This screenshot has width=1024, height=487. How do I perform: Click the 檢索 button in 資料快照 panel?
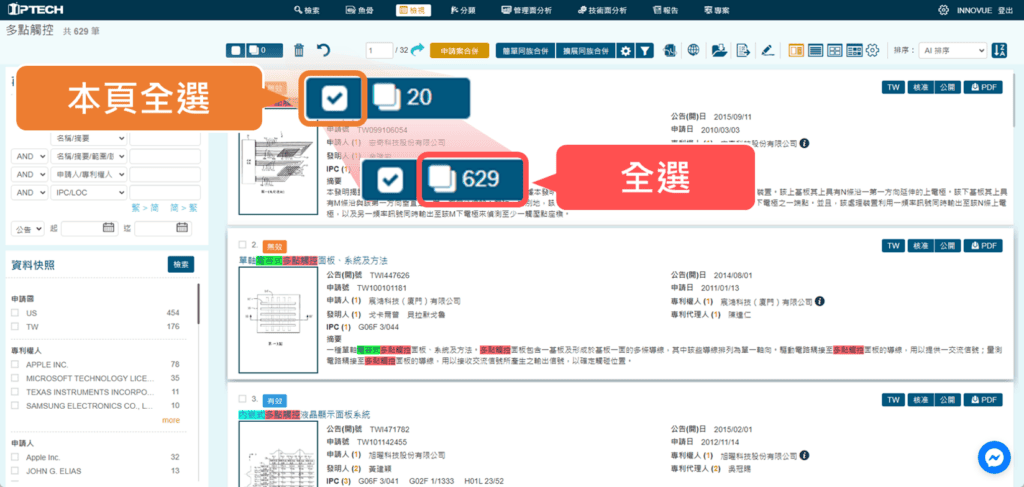(x=181, y=265)
